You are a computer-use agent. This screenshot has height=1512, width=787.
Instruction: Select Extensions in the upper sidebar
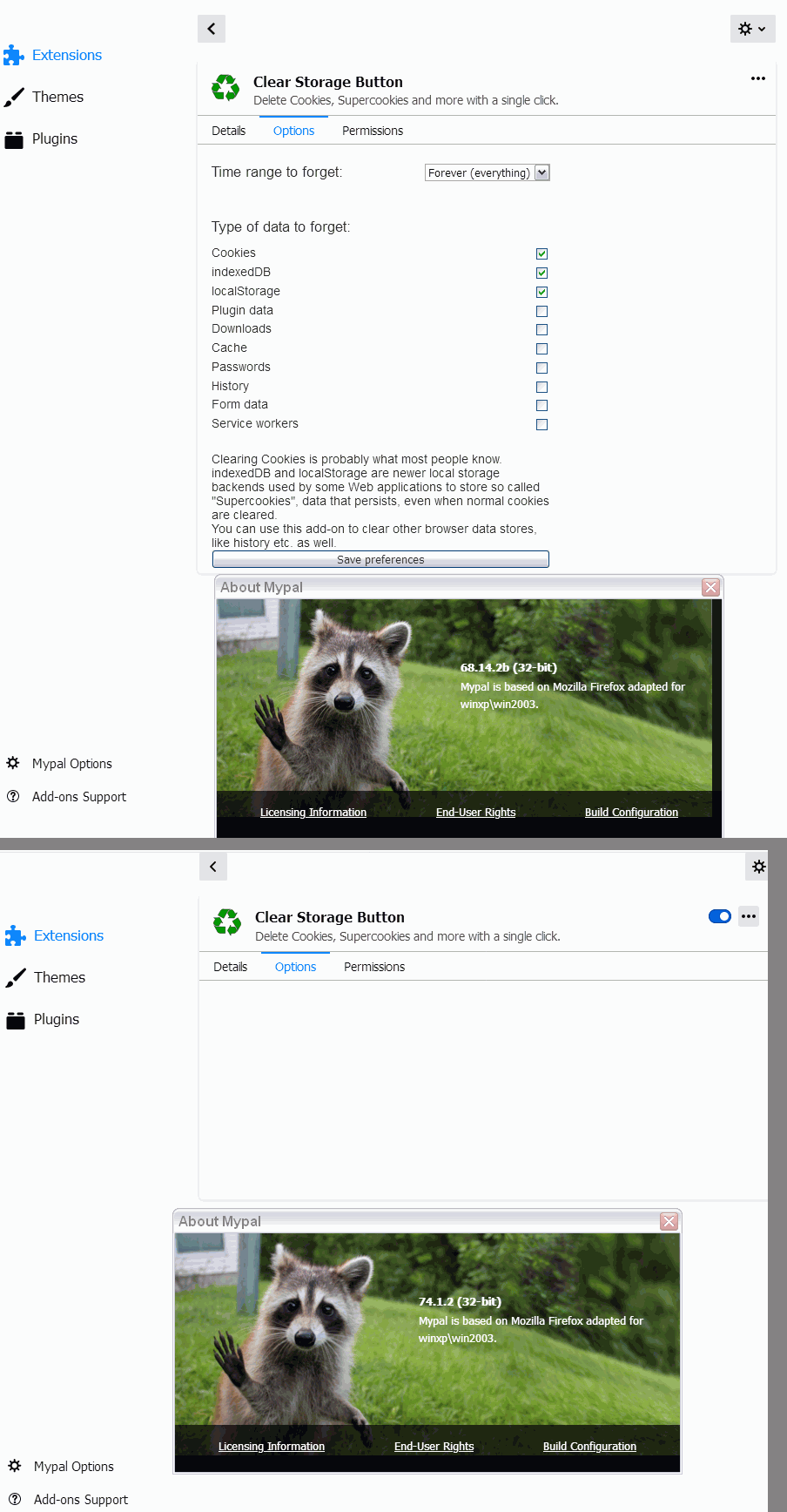(x=66, y=55)
